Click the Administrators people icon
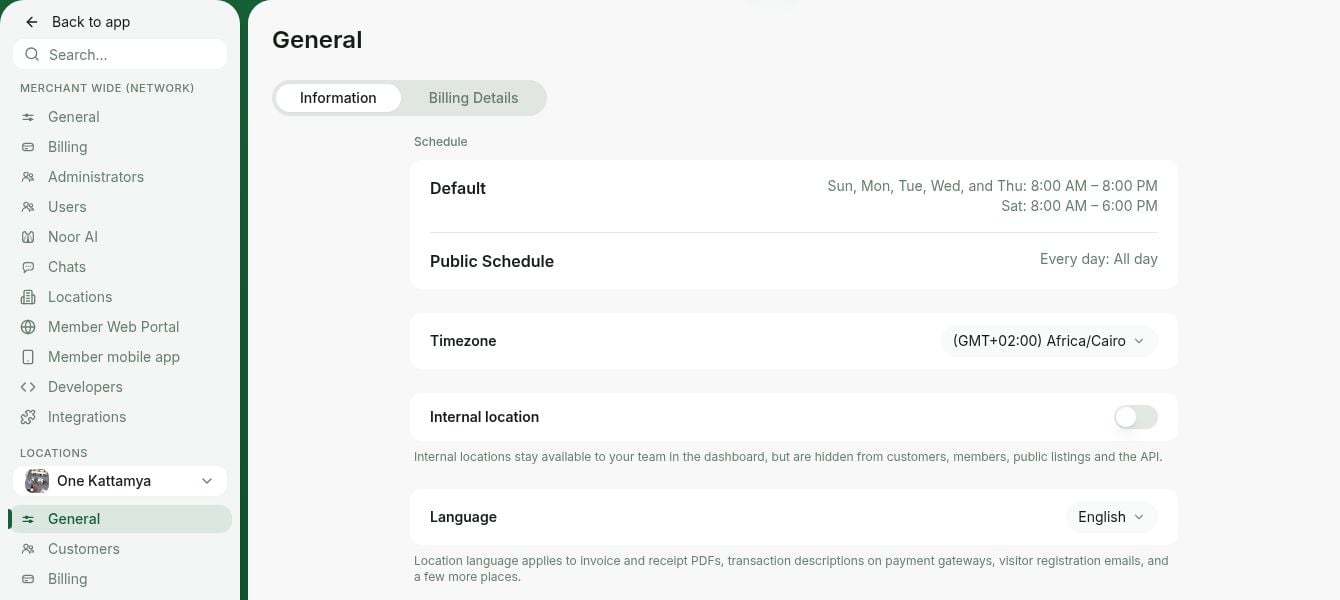Screen dimensions: 1340x600 (28, 177)
